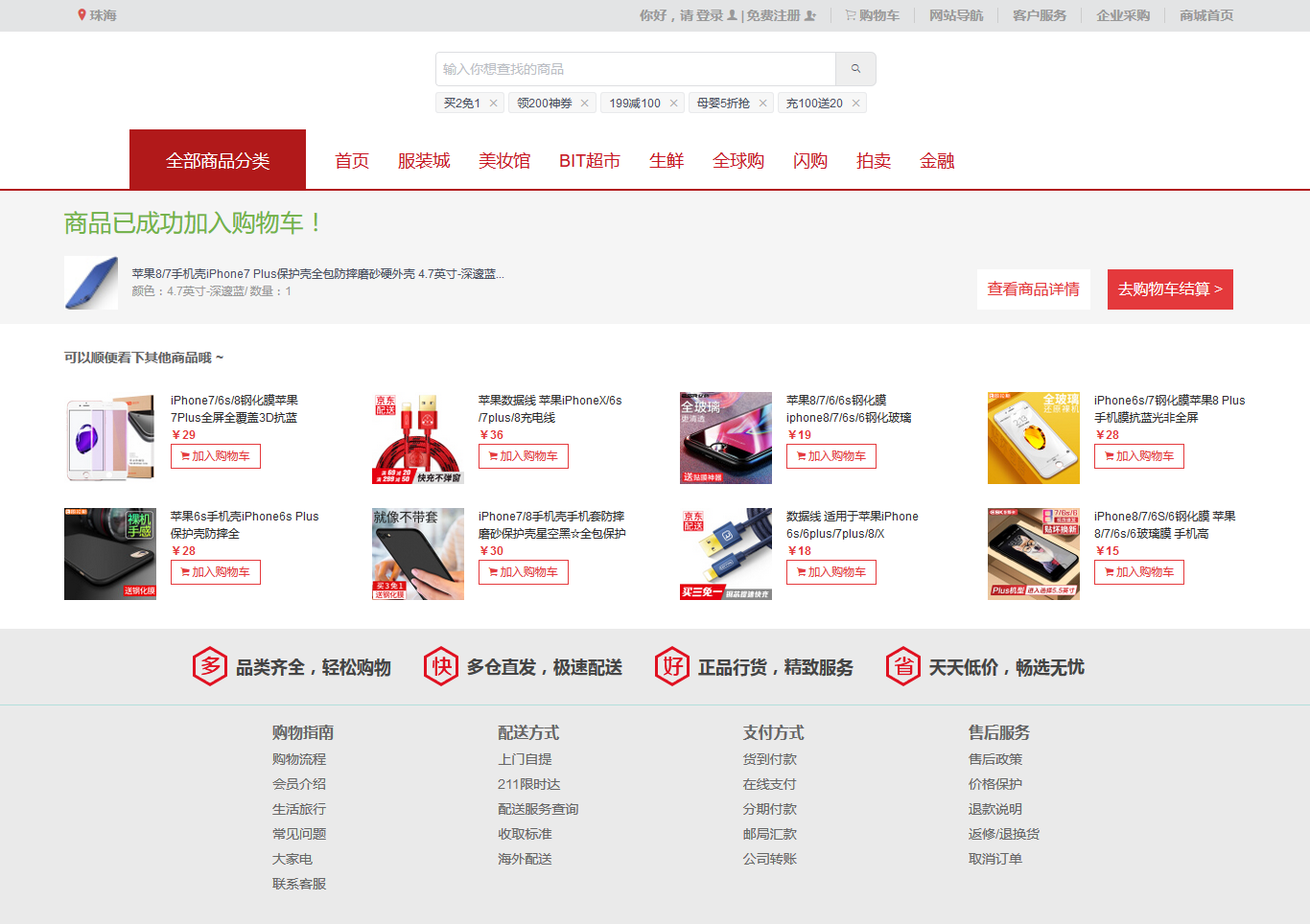Open the 购物车 link in top bar
The width and height of the screenshot is (1310, 924).
pyautogui.click(x=872, y=15)
